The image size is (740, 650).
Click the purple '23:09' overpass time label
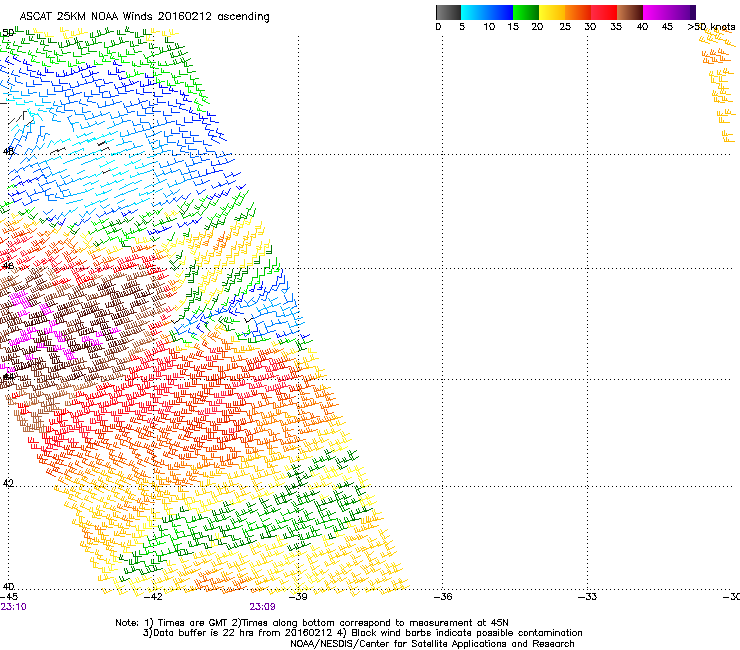point(262,607)
